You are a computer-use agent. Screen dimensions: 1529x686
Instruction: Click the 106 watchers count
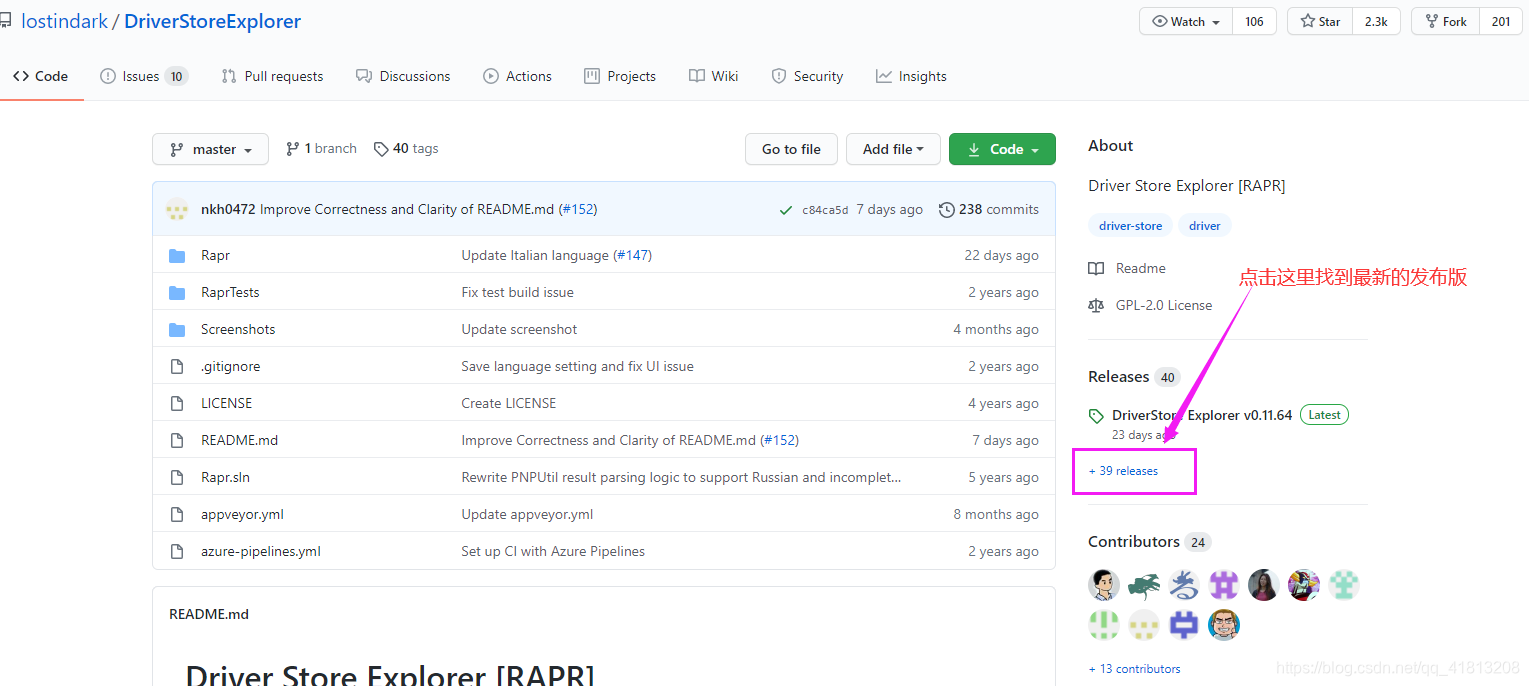click(x=1254, y=21)
